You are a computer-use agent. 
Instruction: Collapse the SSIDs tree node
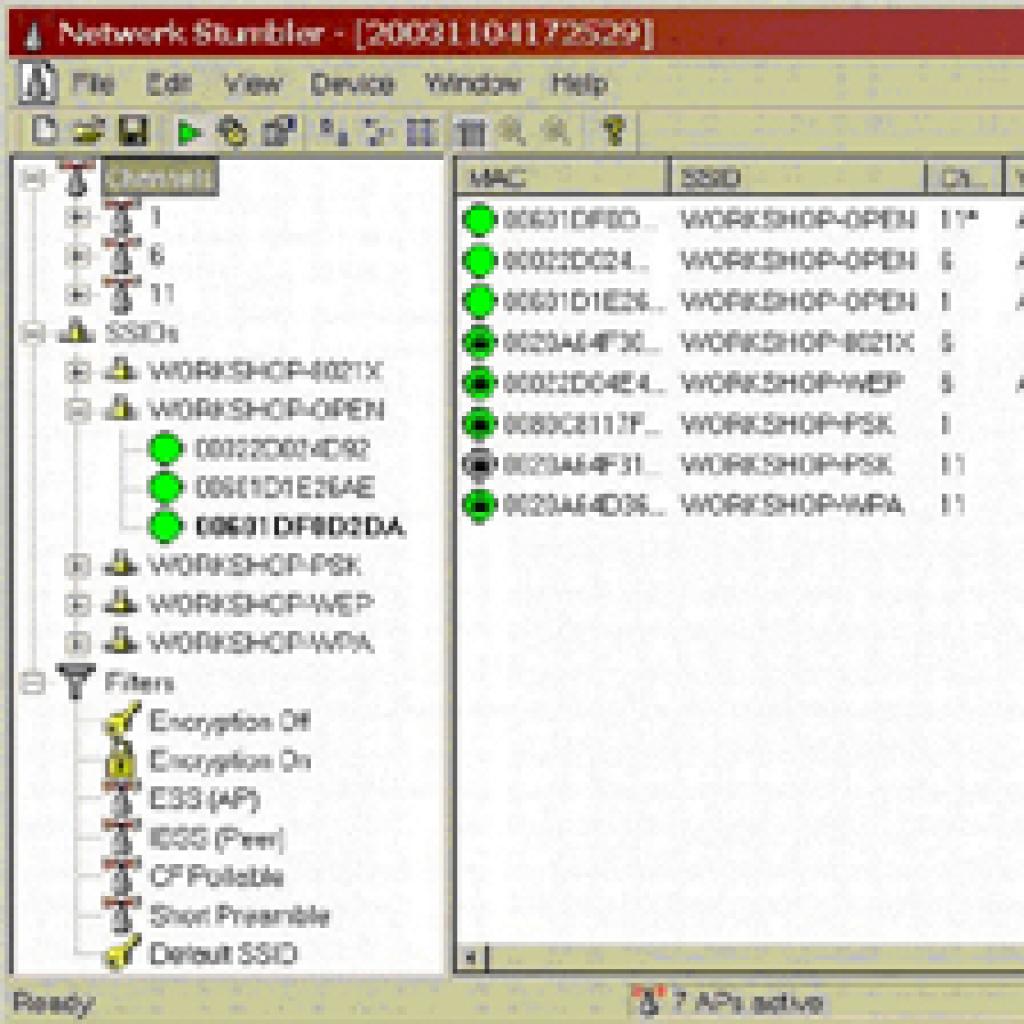point(33,334)
